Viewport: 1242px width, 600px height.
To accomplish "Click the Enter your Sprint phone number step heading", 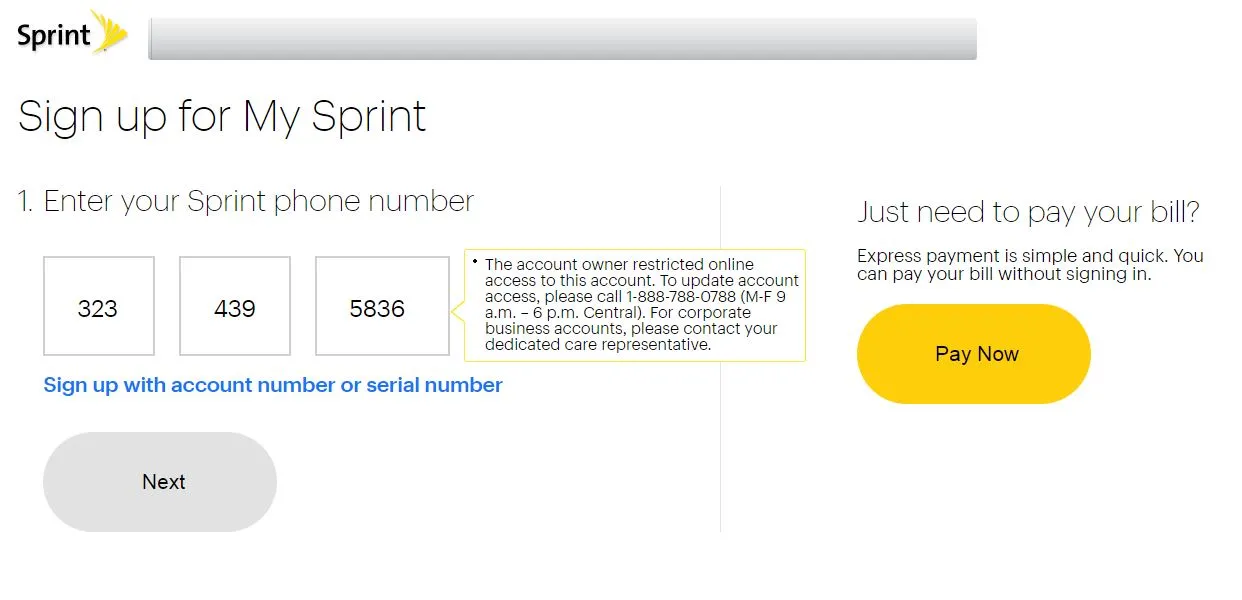I will 246,201.
